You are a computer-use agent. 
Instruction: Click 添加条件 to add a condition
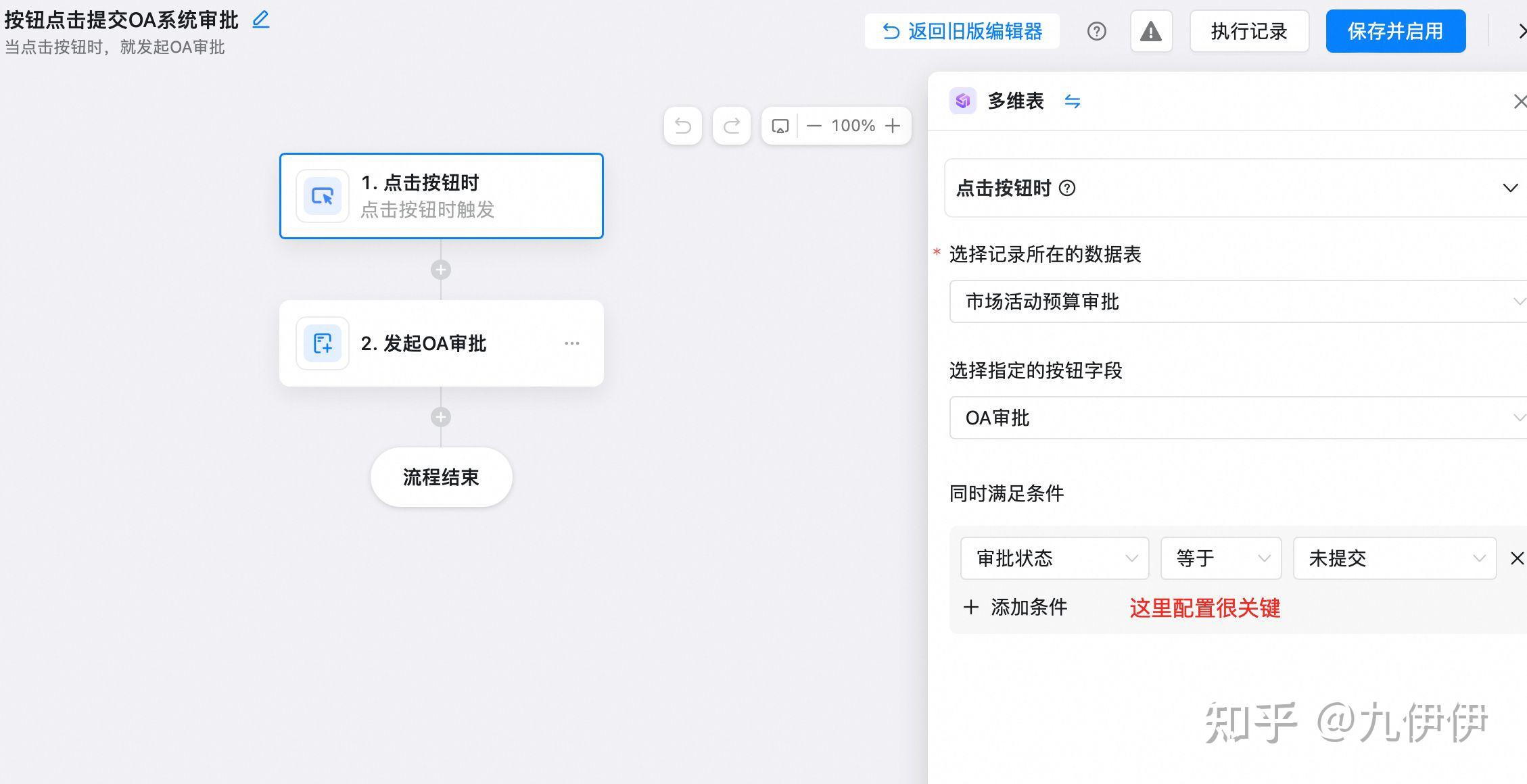click(x=1015, y=607)
